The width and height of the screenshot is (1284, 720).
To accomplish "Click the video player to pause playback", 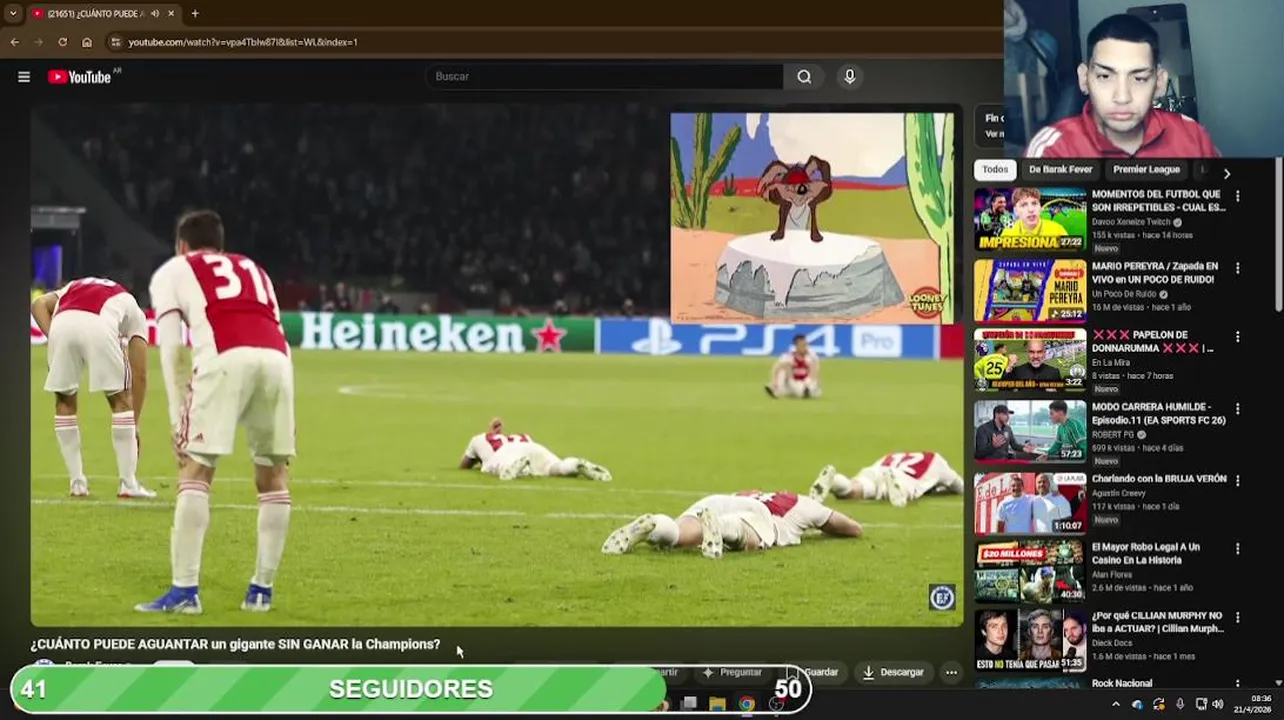I will coord(497,365).
